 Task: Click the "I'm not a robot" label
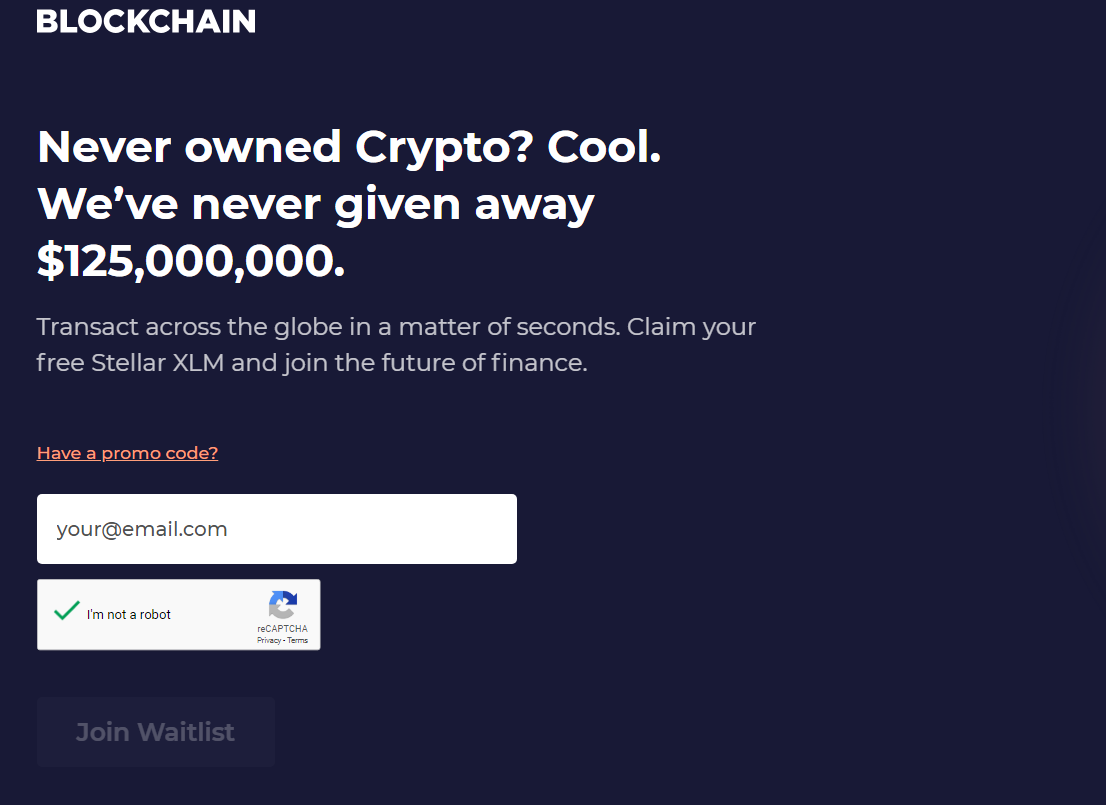click(129, 615)
